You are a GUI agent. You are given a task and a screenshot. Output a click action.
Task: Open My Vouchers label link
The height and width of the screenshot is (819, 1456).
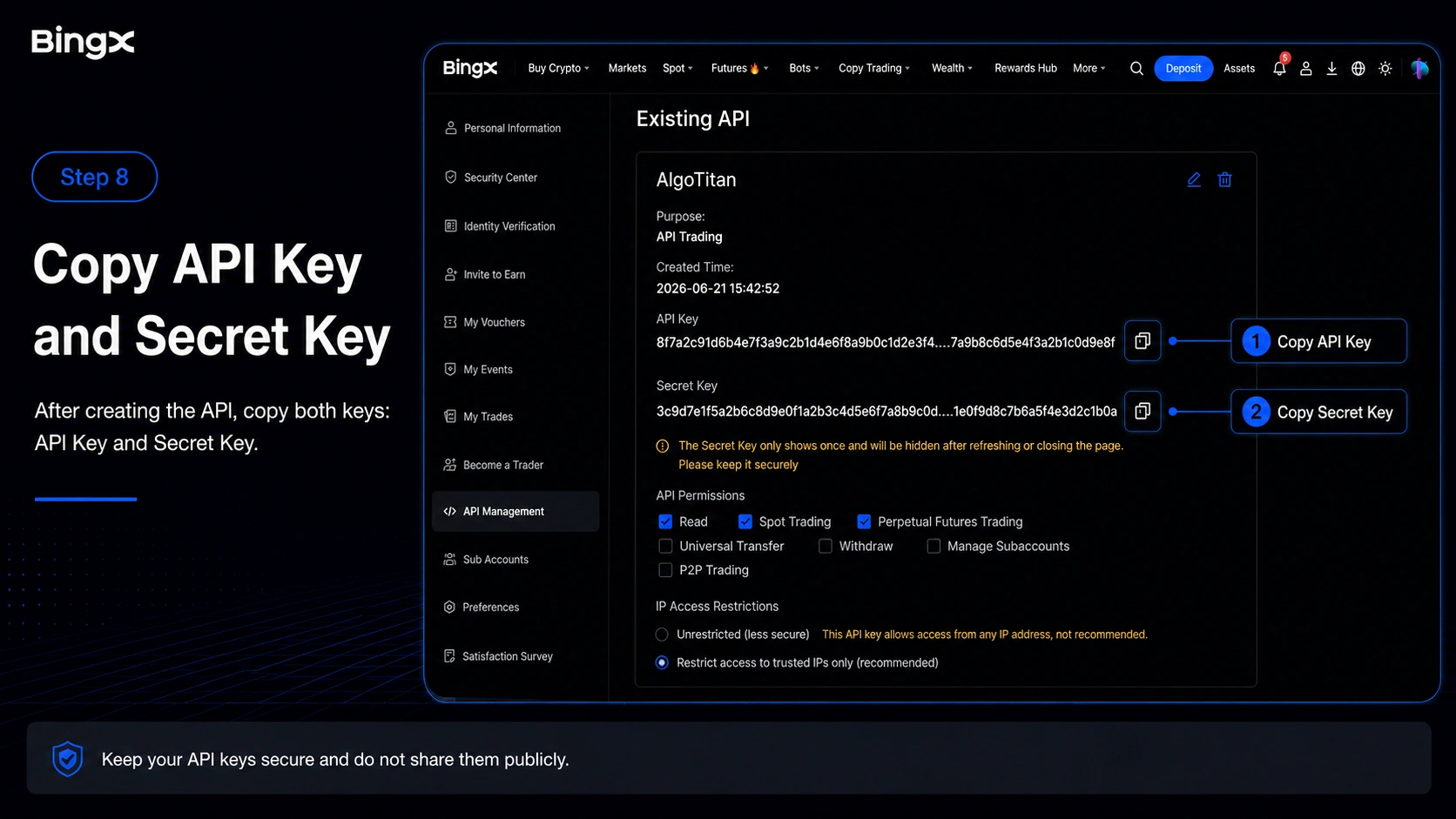pos(494,322)
